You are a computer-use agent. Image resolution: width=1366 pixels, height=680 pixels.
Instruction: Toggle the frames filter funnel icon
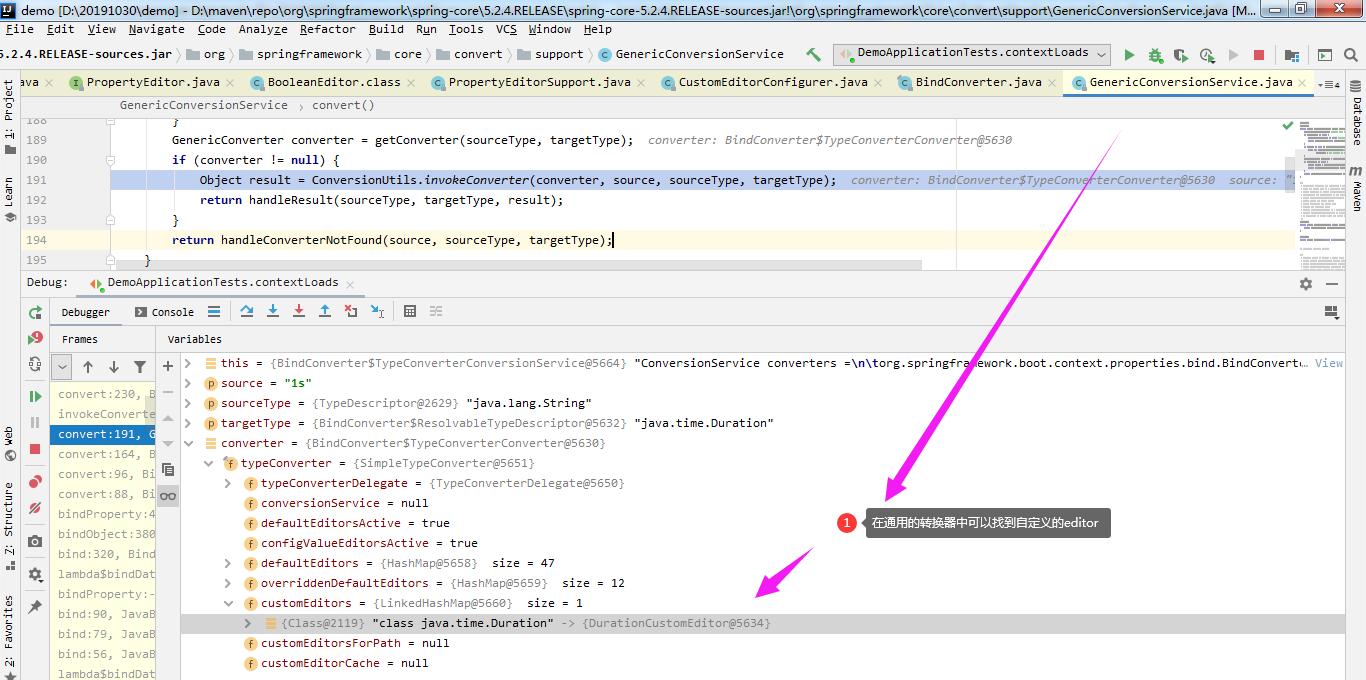pos(140,367)
